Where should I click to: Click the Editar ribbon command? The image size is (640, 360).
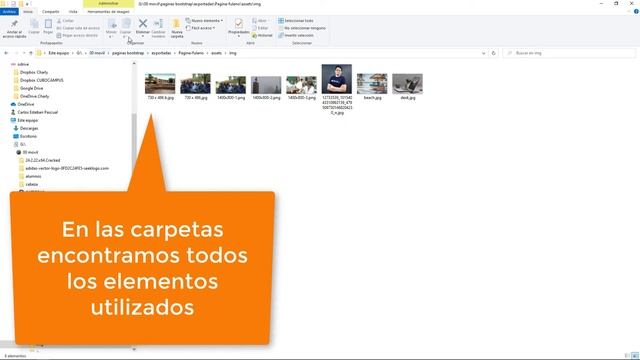pos(260,28)
